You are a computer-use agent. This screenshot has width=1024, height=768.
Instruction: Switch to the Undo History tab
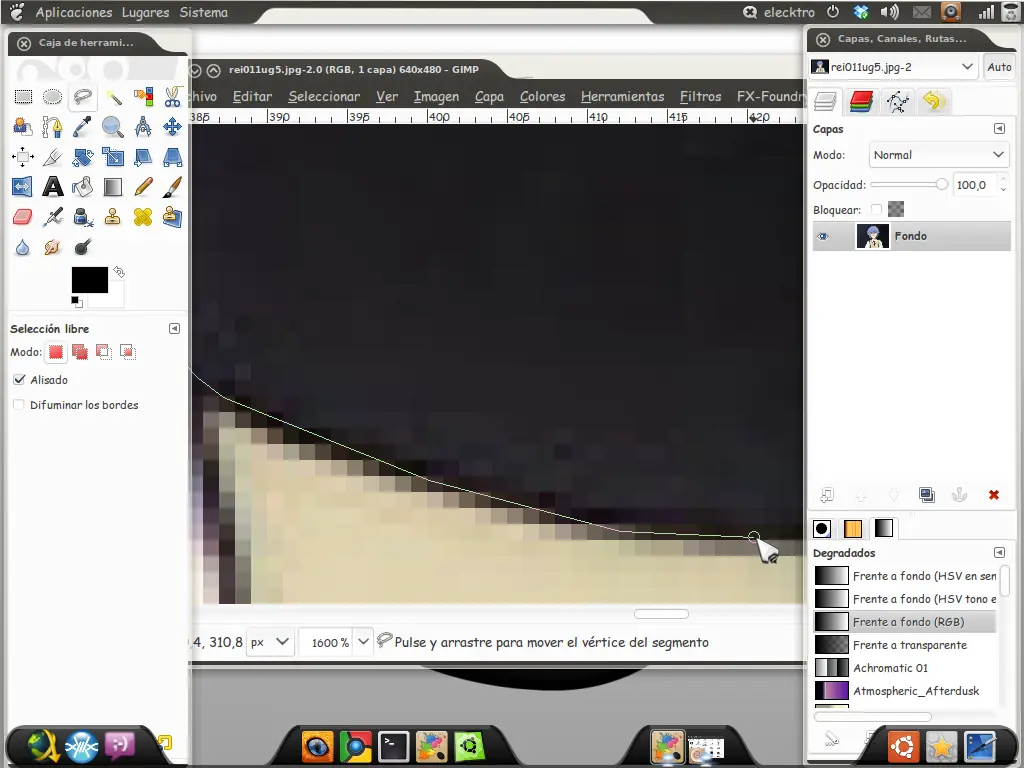[x=933, y=101]
